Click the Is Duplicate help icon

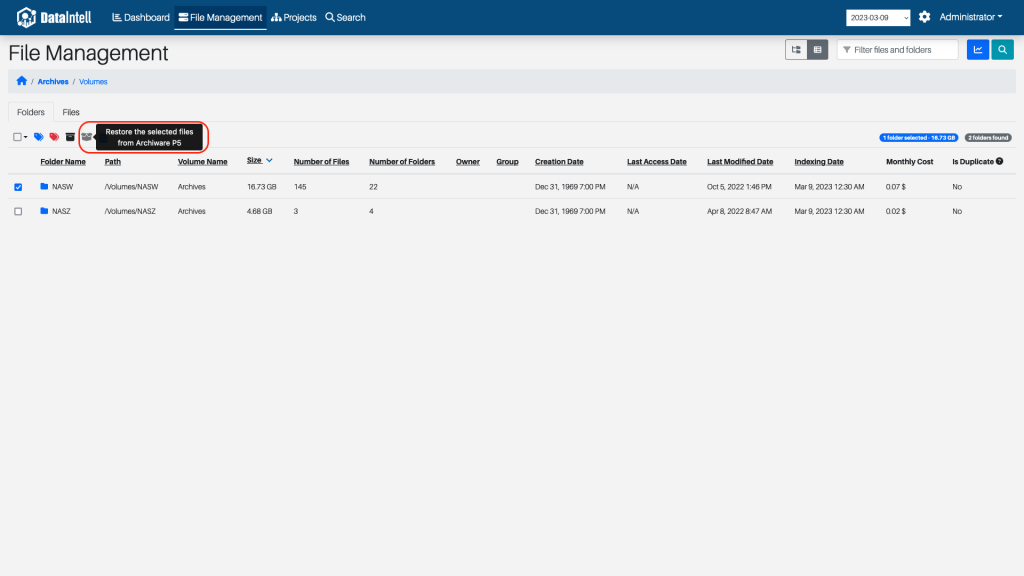pyautogui.click(x=999, y=161)
